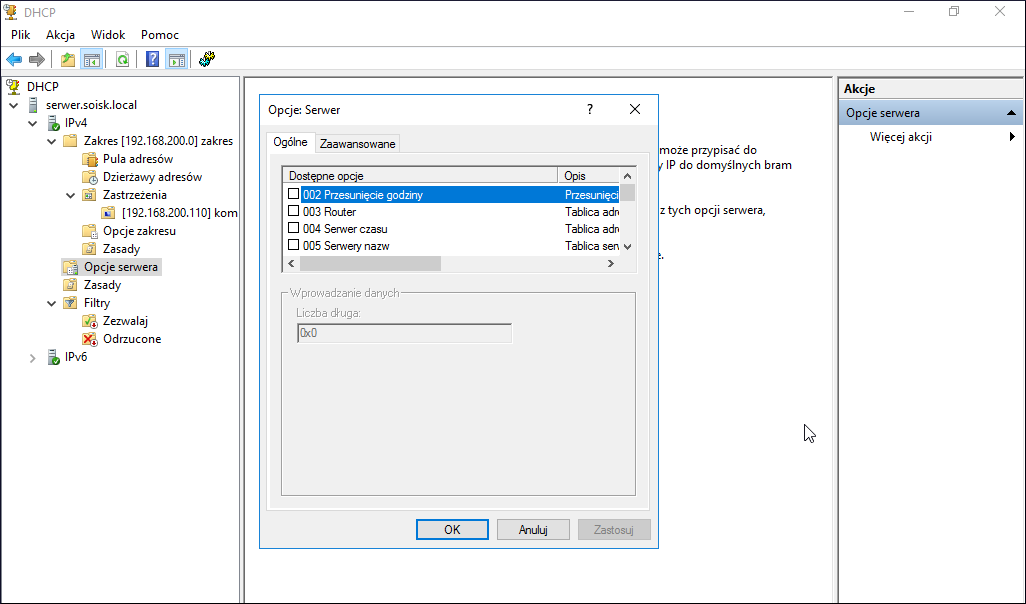This screenshot has height=604, width=1026.
Task: Expand the IPv6 tree node
Action: (33, 358)
